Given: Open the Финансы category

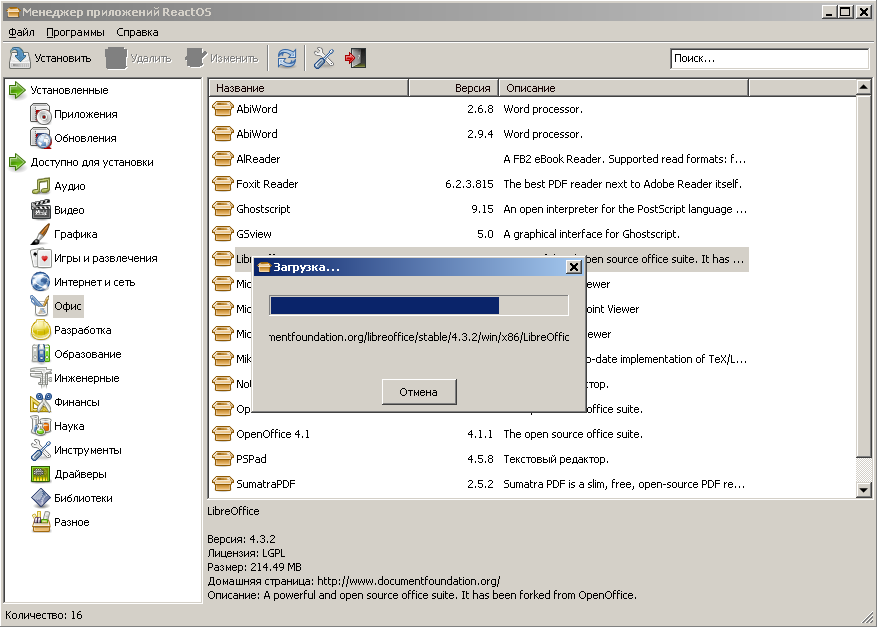Looking at the screenshot, I should (x=65, y=402).
